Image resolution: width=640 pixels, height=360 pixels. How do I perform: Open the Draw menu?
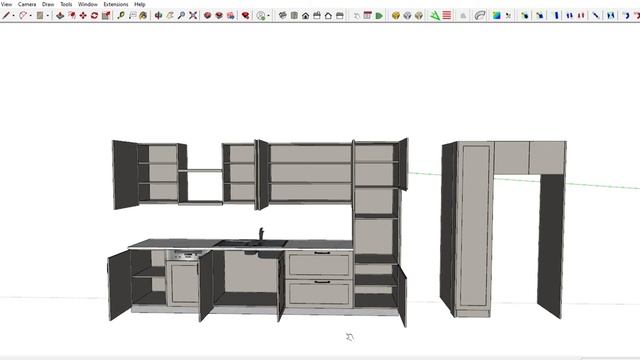point(48,4)
